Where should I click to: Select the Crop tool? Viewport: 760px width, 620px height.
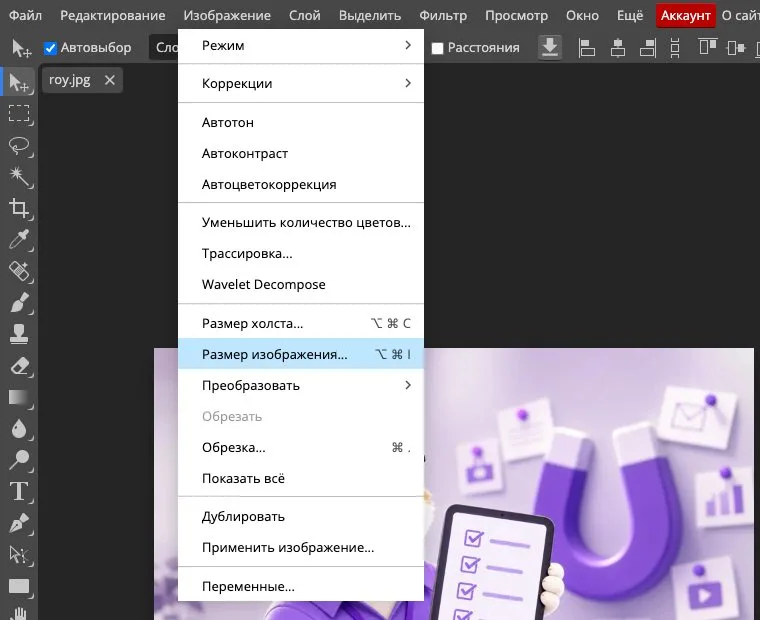click(x=19, y=208)
